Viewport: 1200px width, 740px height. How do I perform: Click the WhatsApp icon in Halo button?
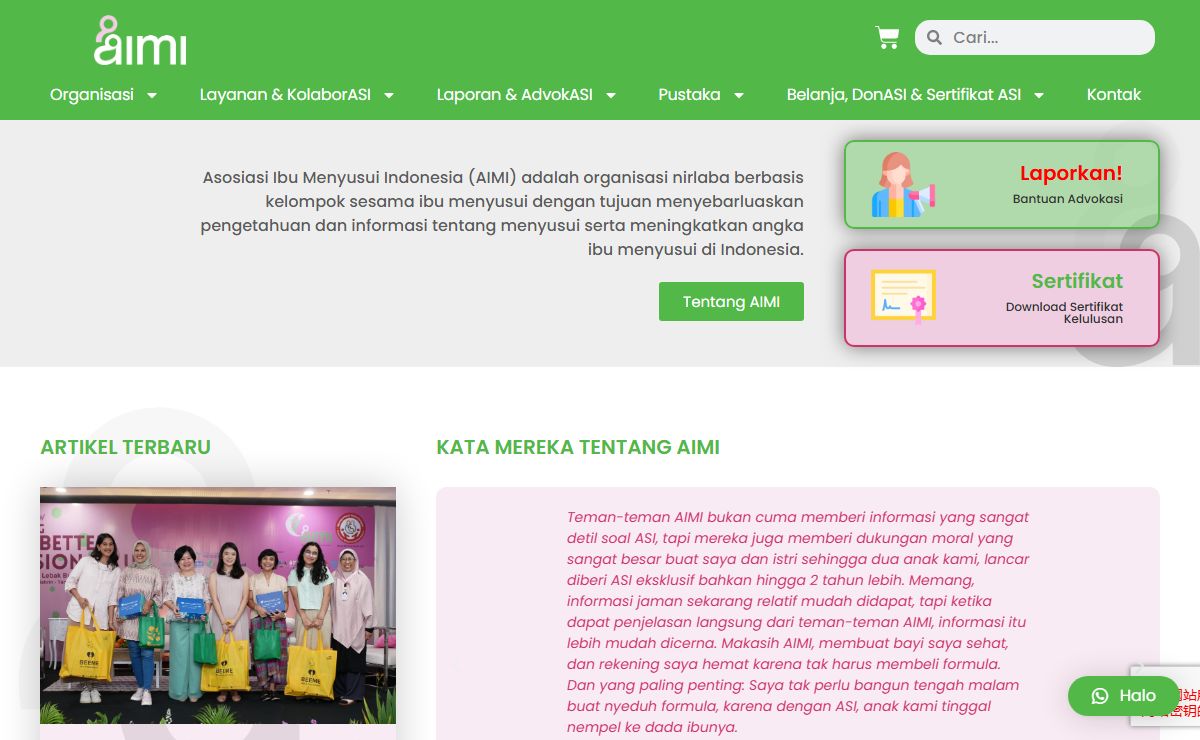[1100, 696]
